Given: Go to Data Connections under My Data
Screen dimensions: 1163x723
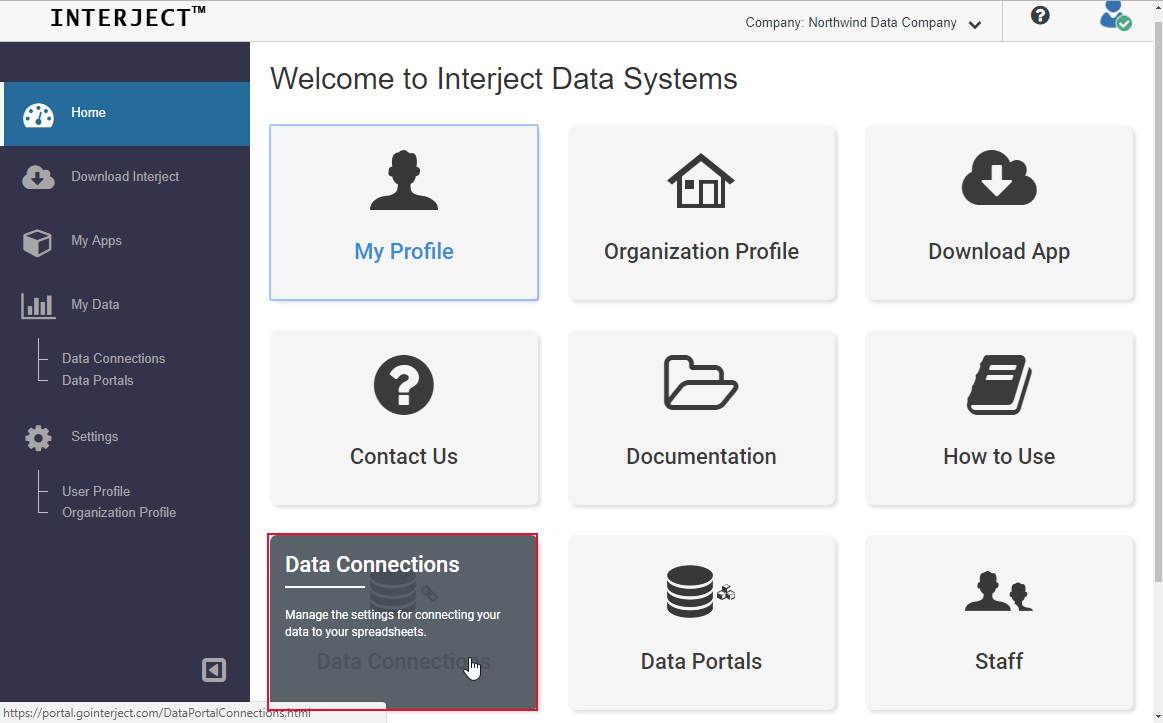Looking at the screenshot, I should coord(113,358).
